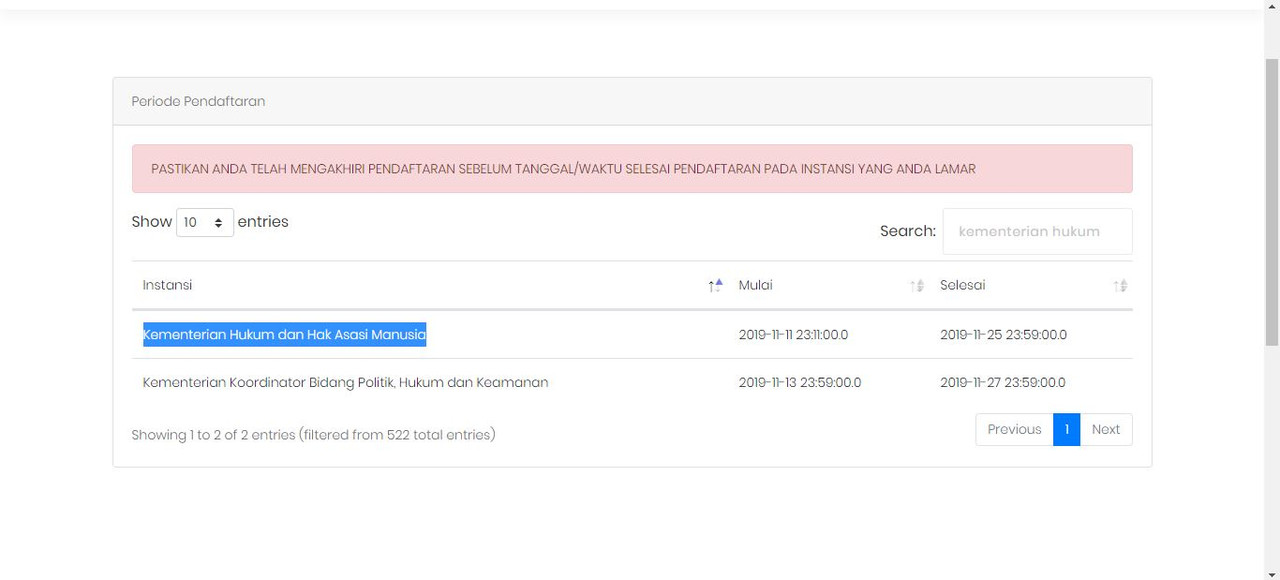Go to the Previous results page
This screenshot has height=580, width=1280.
click(x=1014, y=429)
